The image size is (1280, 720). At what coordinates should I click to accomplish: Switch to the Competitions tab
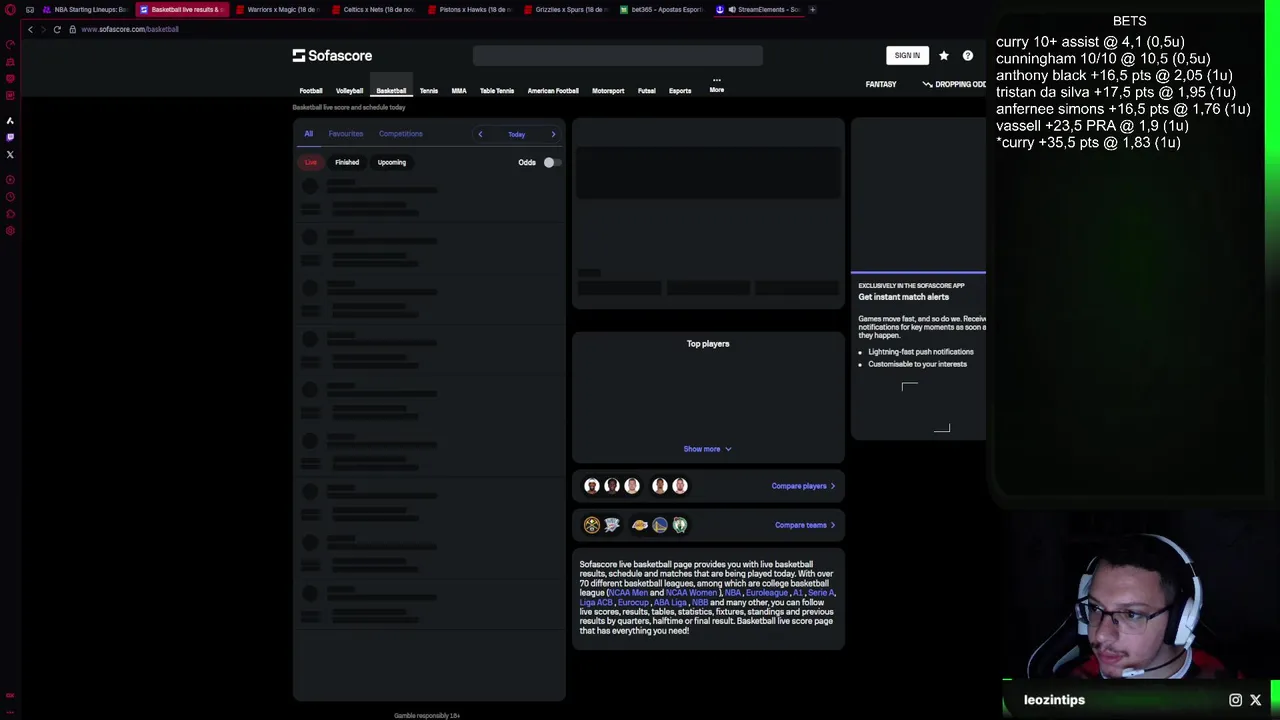coord(400,134)
